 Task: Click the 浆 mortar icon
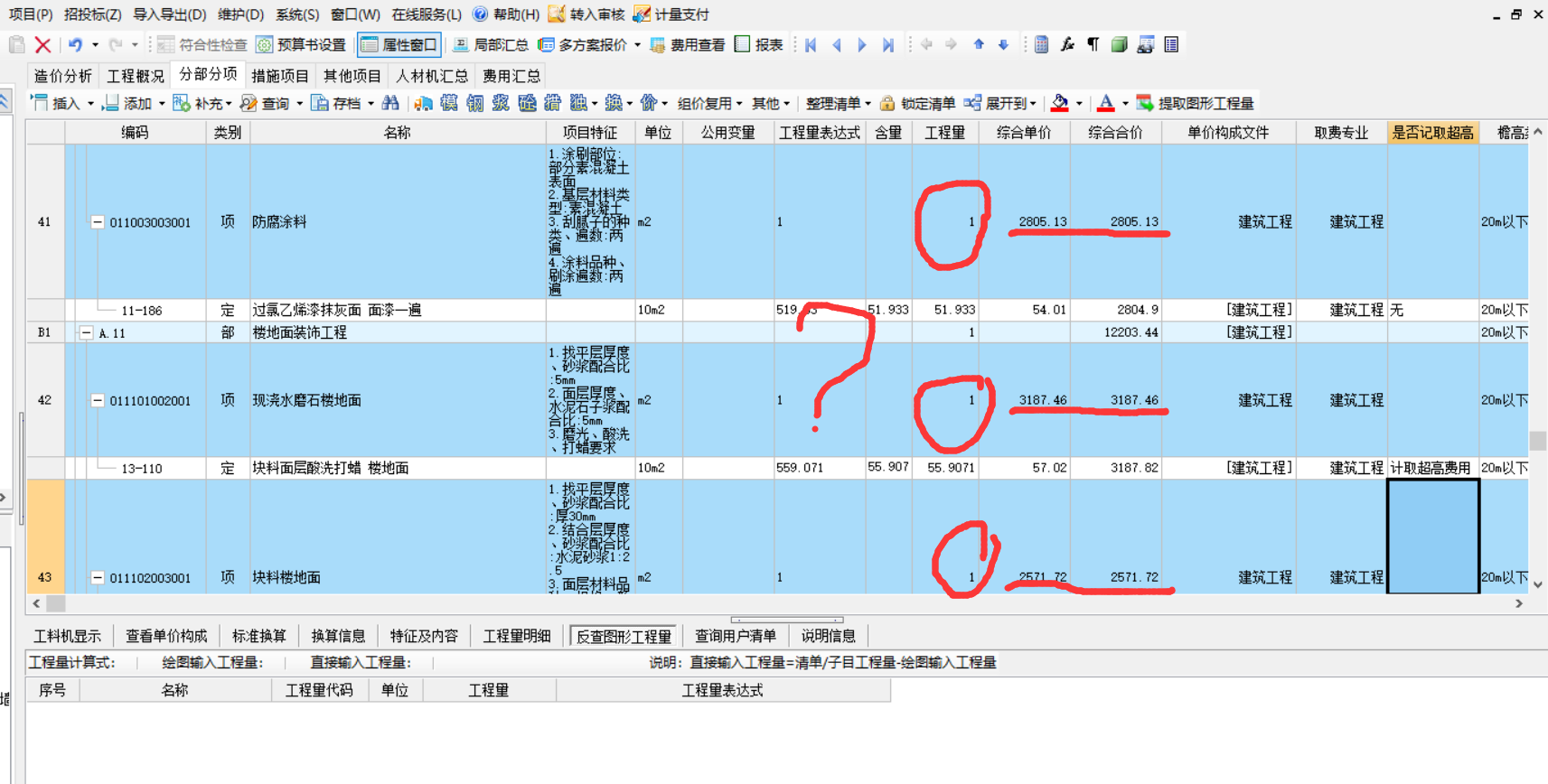click(x=501, y=103)
